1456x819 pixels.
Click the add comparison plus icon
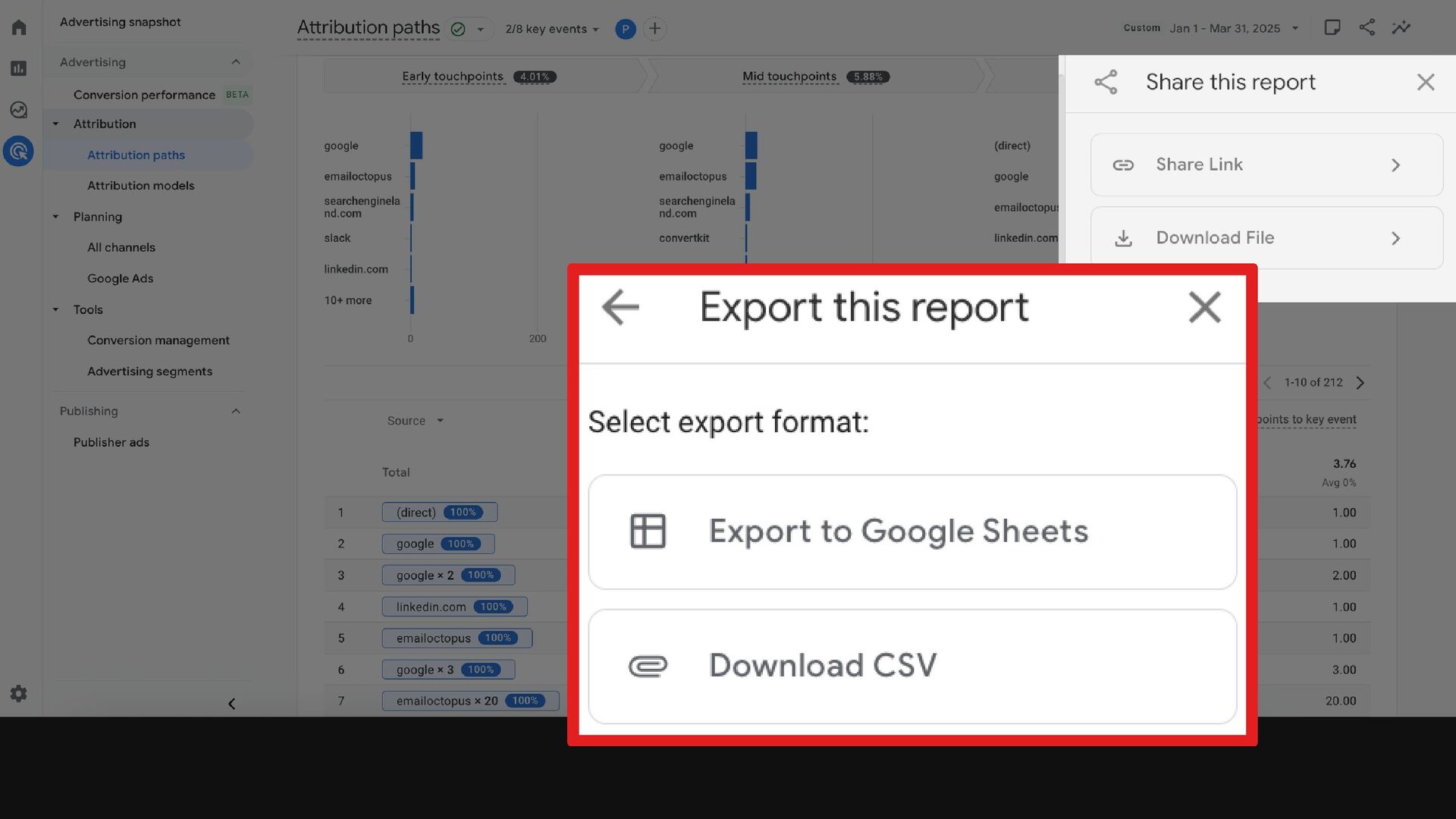coord(654,29)
